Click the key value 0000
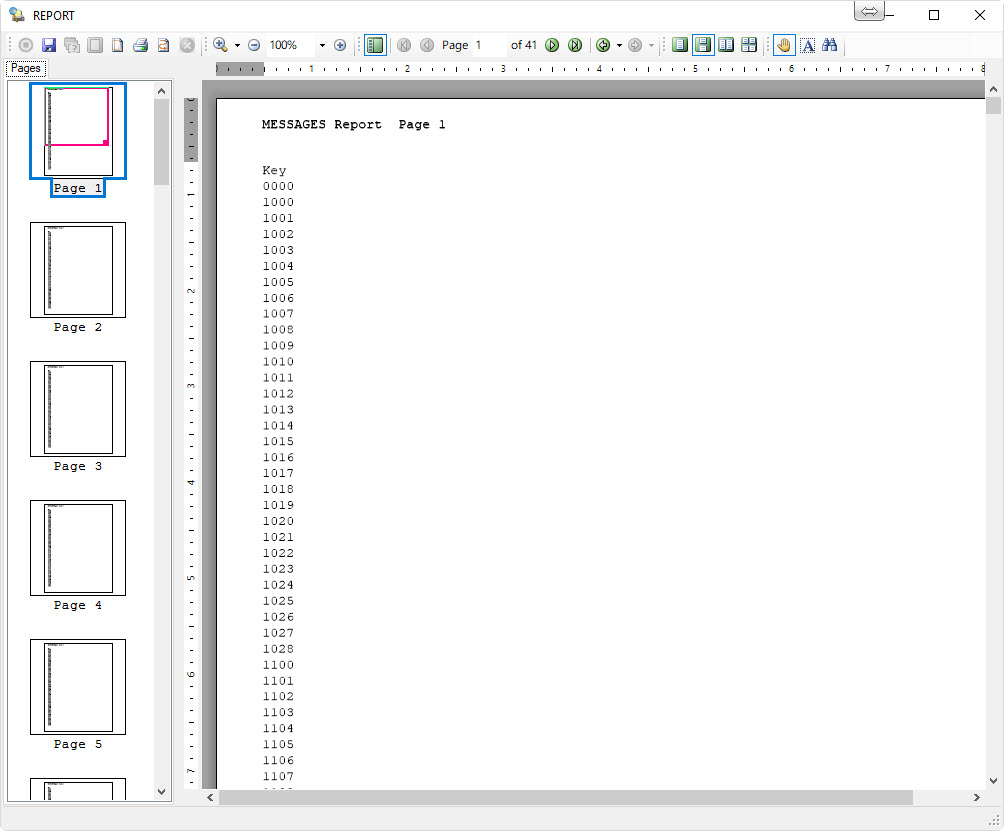This screenshot has width=1004, height=831. [278, 186]
